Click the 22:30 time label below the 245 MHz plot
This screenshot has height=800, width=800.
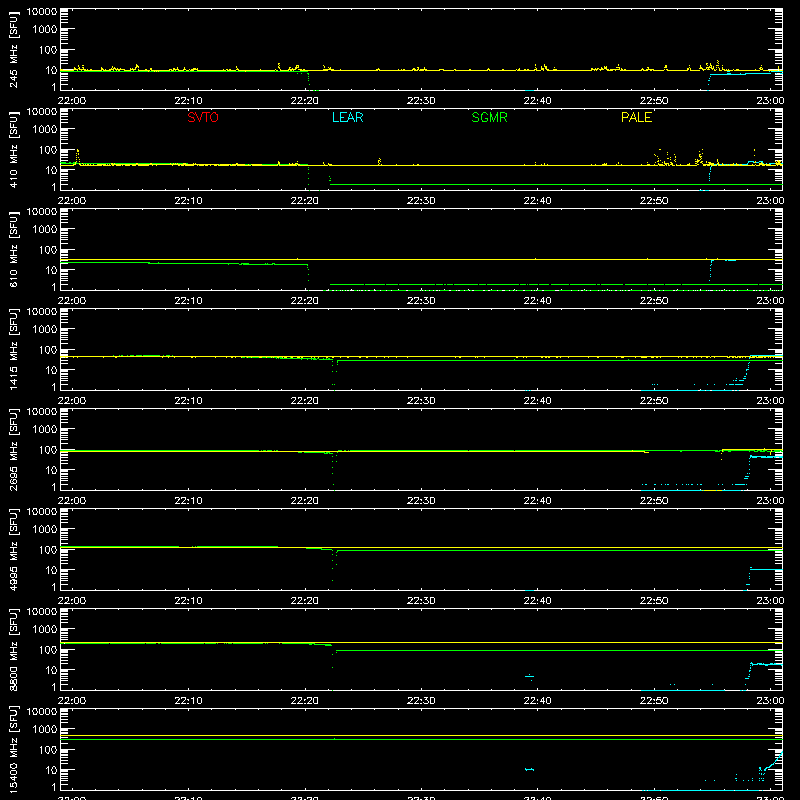[x=421, y=101]
